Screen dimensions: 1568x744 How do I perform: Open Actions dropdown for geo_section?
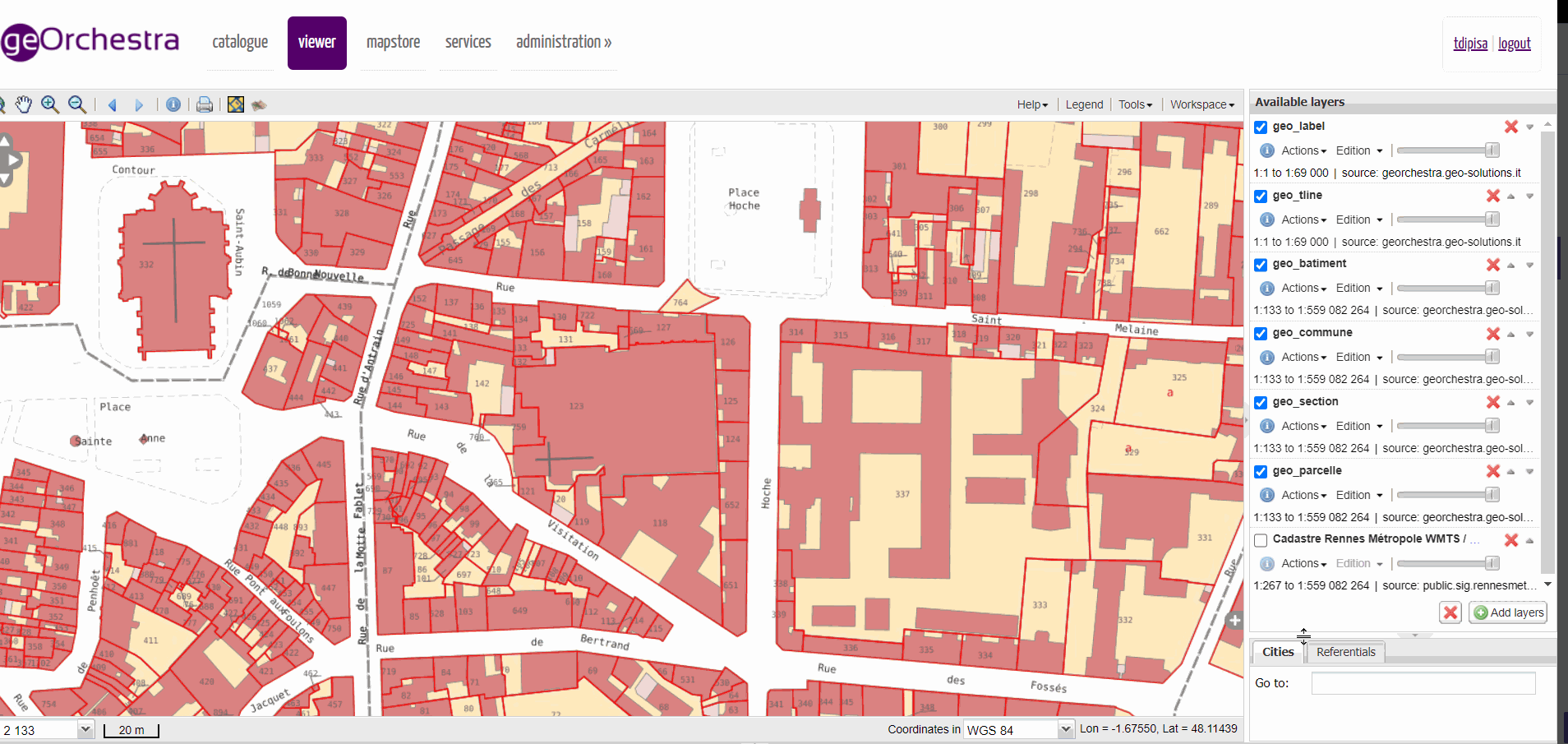(1304, 426)
